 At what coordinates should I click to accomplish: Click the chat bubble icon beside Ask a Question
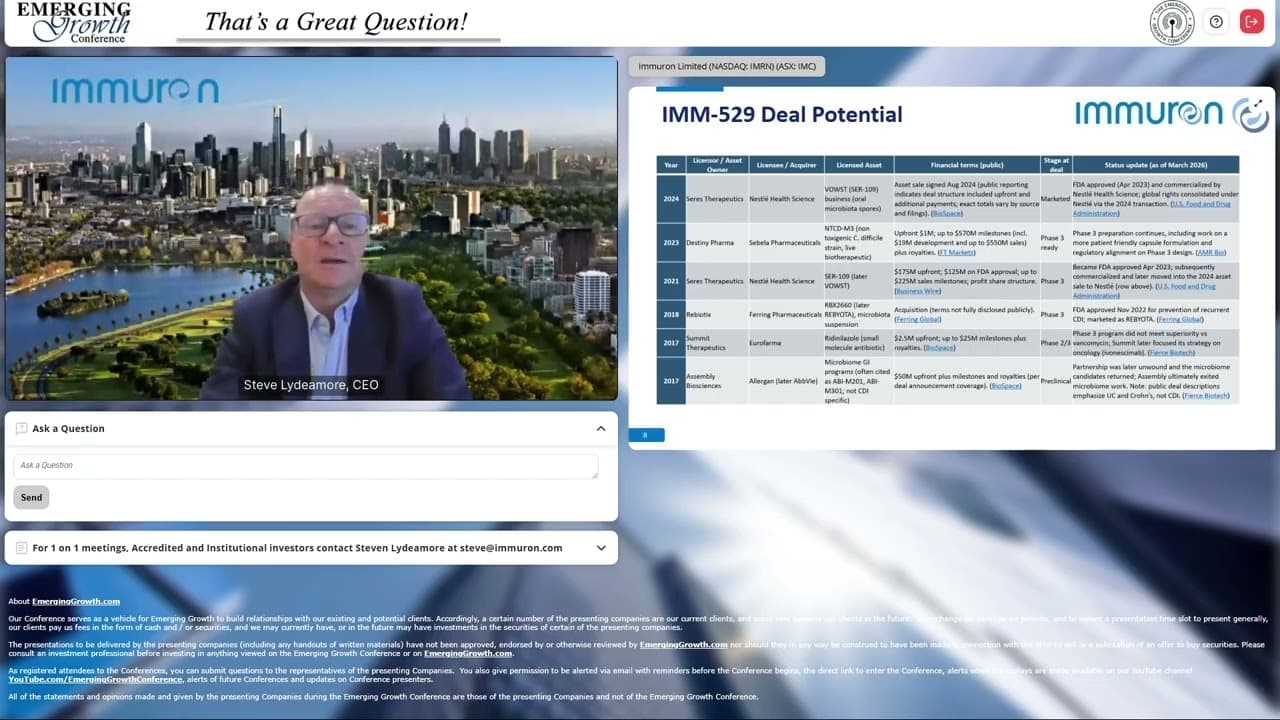tap(22, 428)
